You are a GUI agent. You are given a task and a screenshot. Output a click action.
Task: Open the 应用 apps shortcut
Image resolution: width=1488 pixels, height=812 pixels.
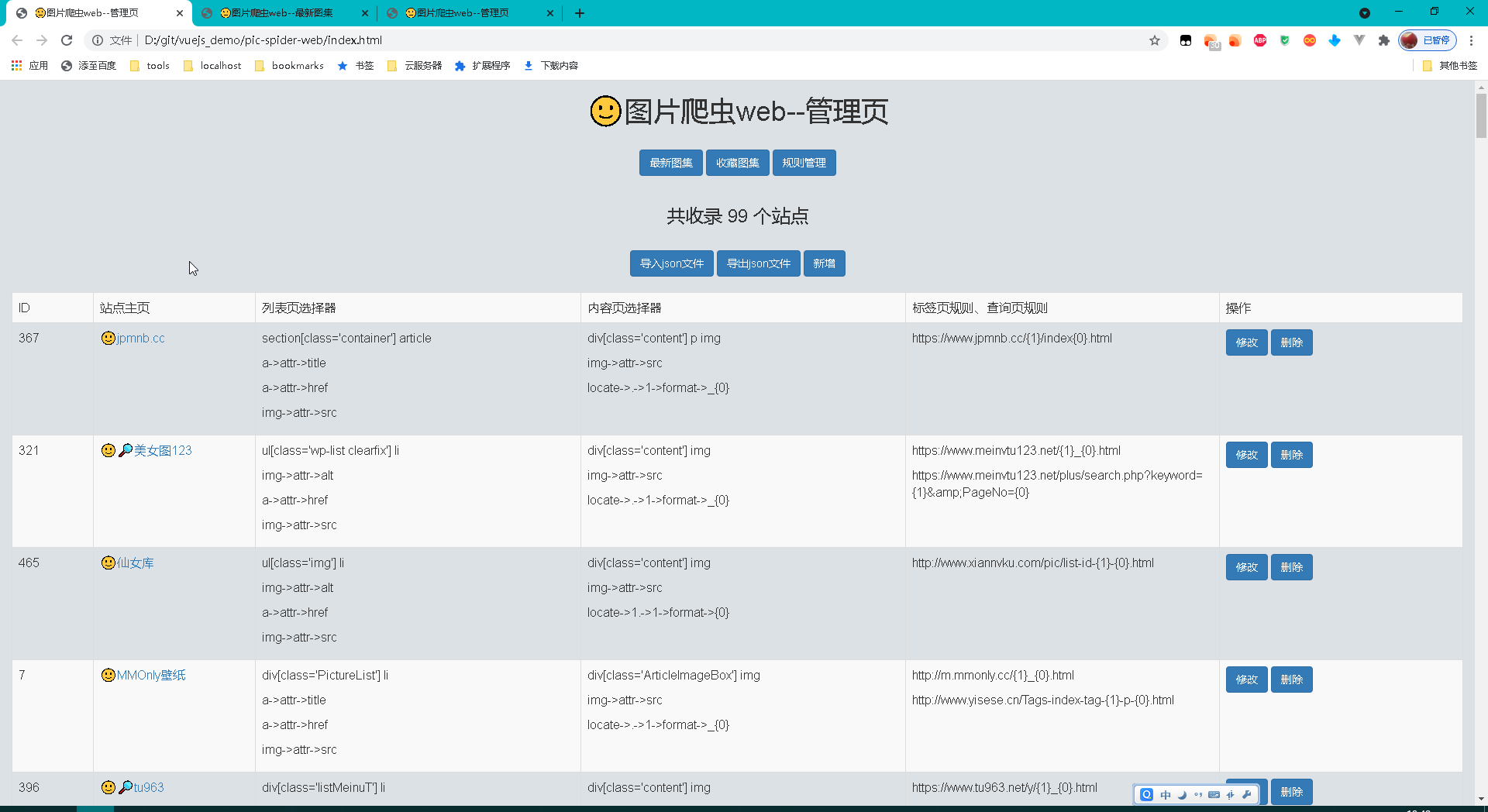(x=30, y=66)
